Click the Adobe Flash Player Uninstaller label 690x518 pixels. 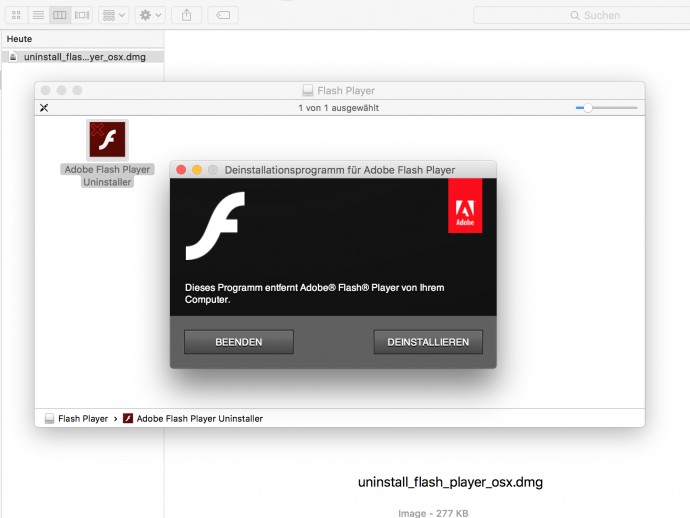pos(107,176)
